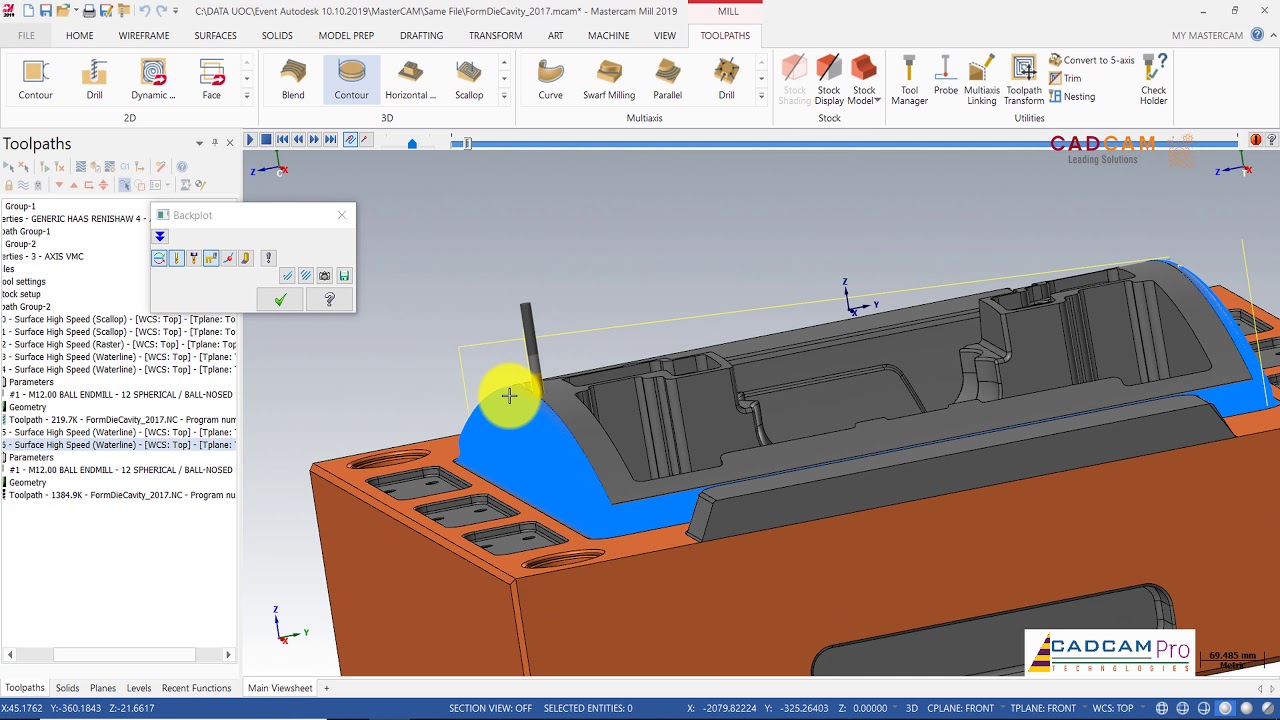This screenshot has width=1280, height=720.
Task: Step backward in backplot
Action: [x=298, y=140]
